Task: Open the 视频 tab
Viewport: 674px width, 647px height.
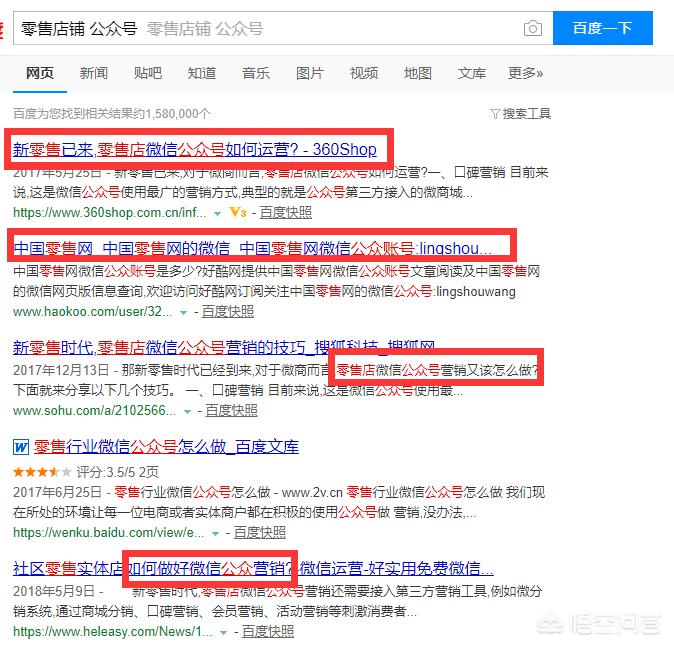Action: (364, 73)
